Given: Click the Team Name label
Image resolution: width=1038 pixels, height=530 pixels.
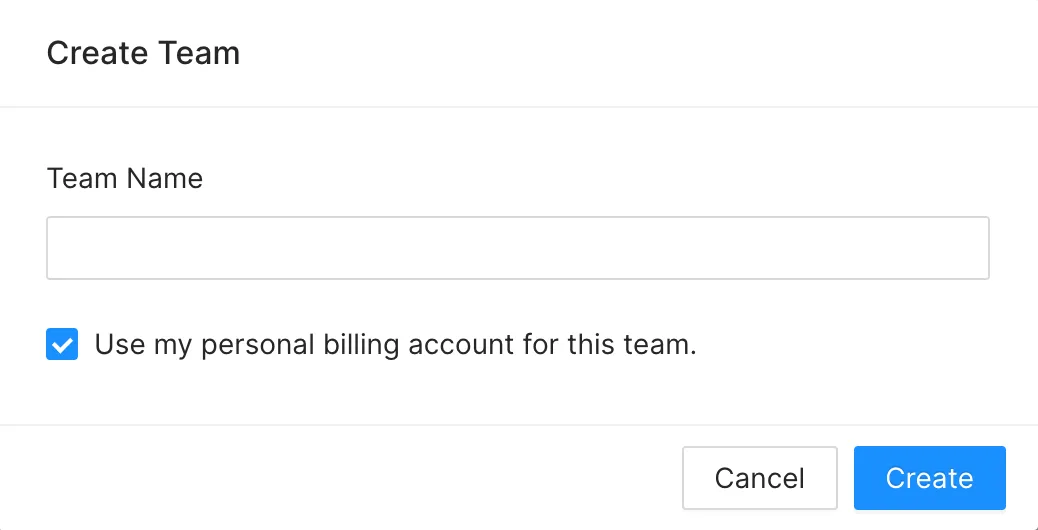Looking at the screenshot, I should (124, 179).
